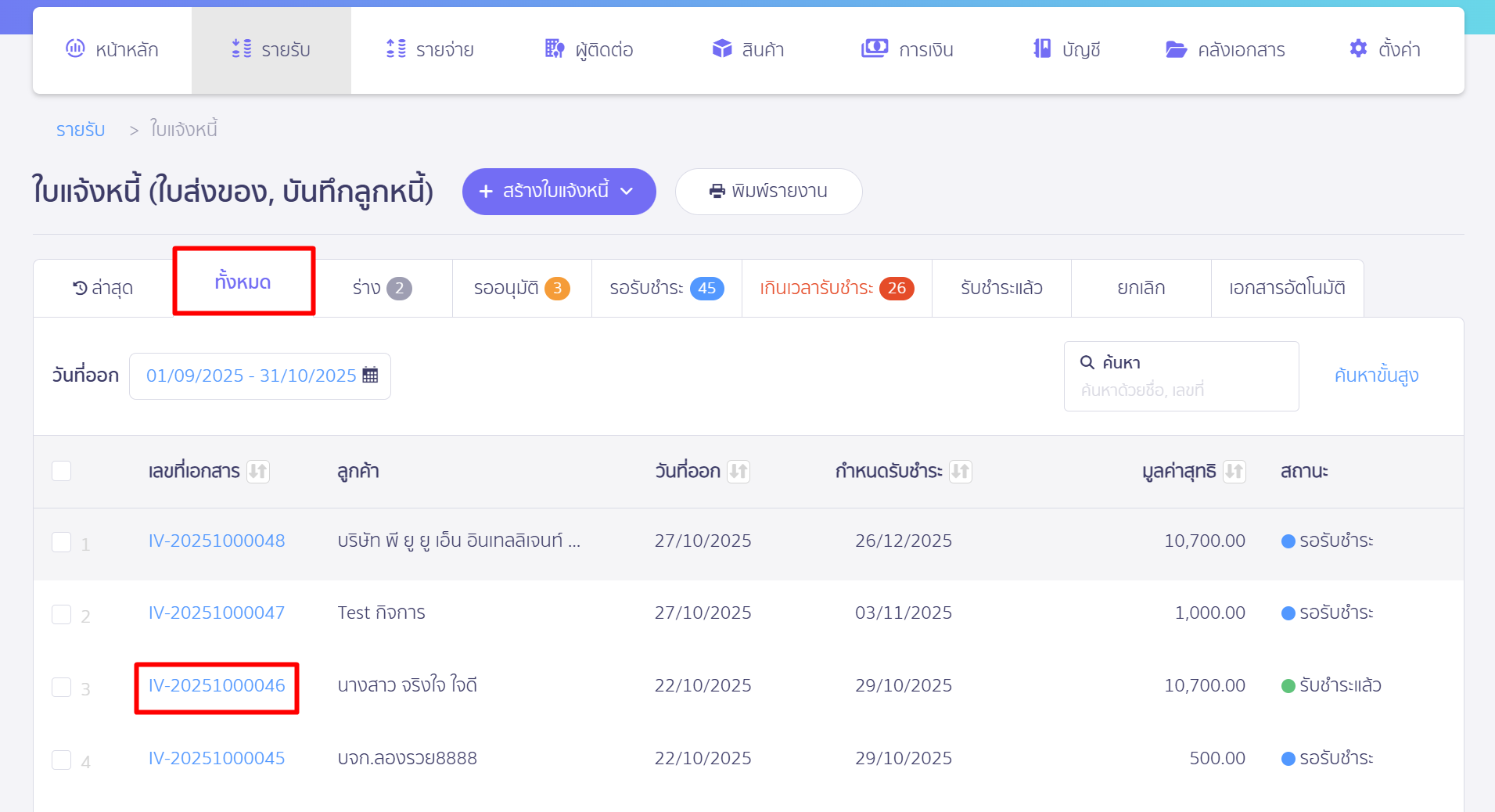
Task: Click the calendar icon in date range
Action: point(371,375)
